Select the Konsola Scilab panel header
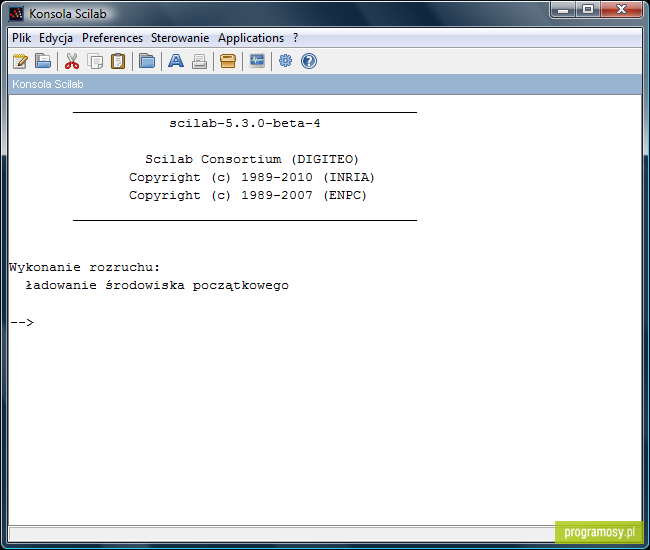Image resolution: width=650 pixels, height=550 pixels. click(x=325, y=84)
